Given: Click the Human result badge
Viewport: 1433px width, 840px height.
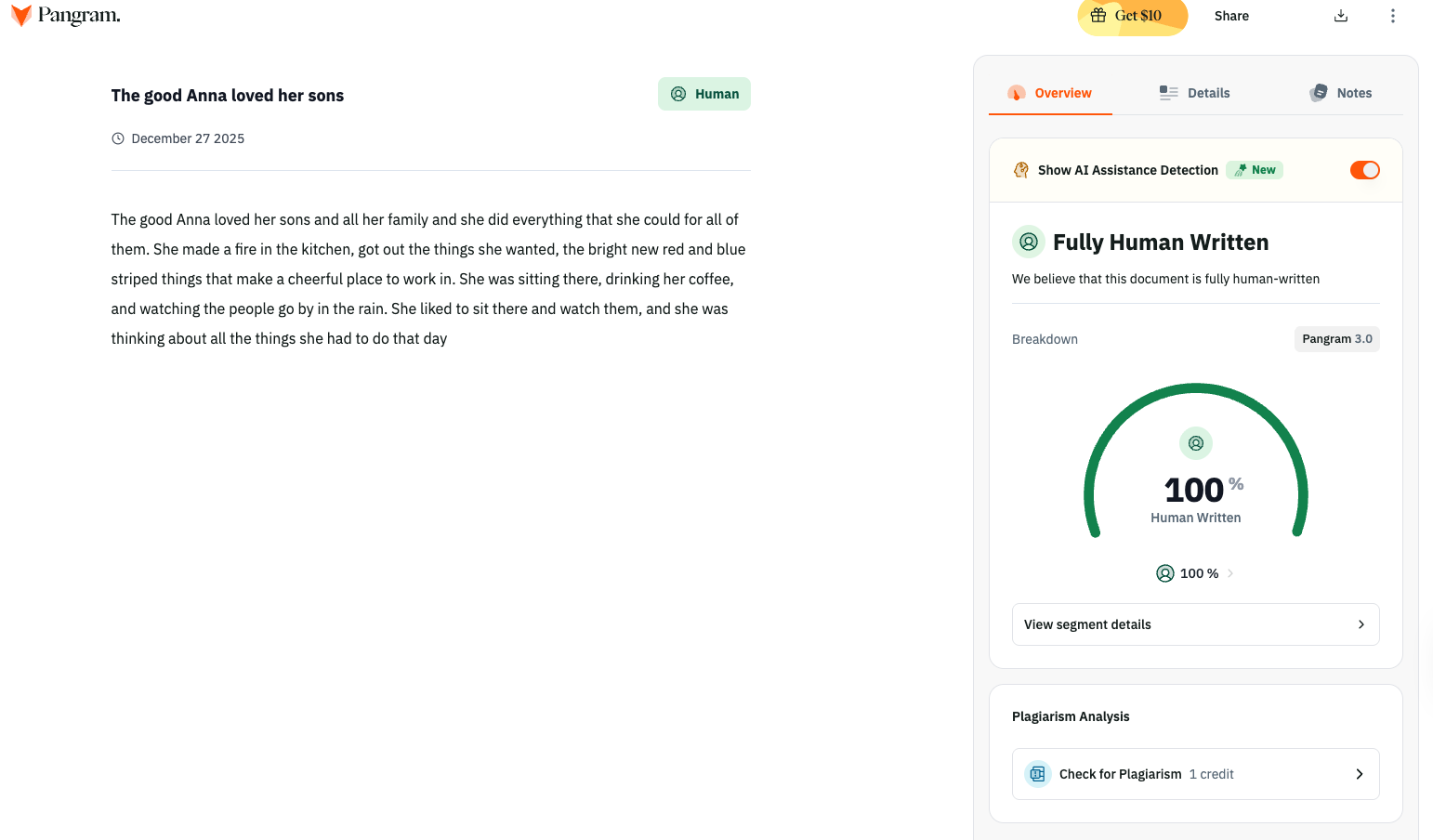Looking at the screenshot, I should point(704,94).
